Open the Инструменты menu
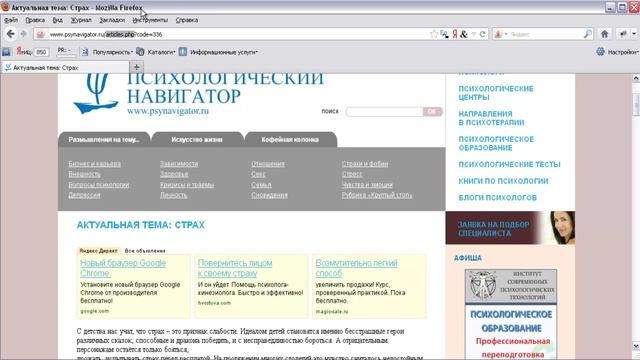640x360 pixels. 150,20
